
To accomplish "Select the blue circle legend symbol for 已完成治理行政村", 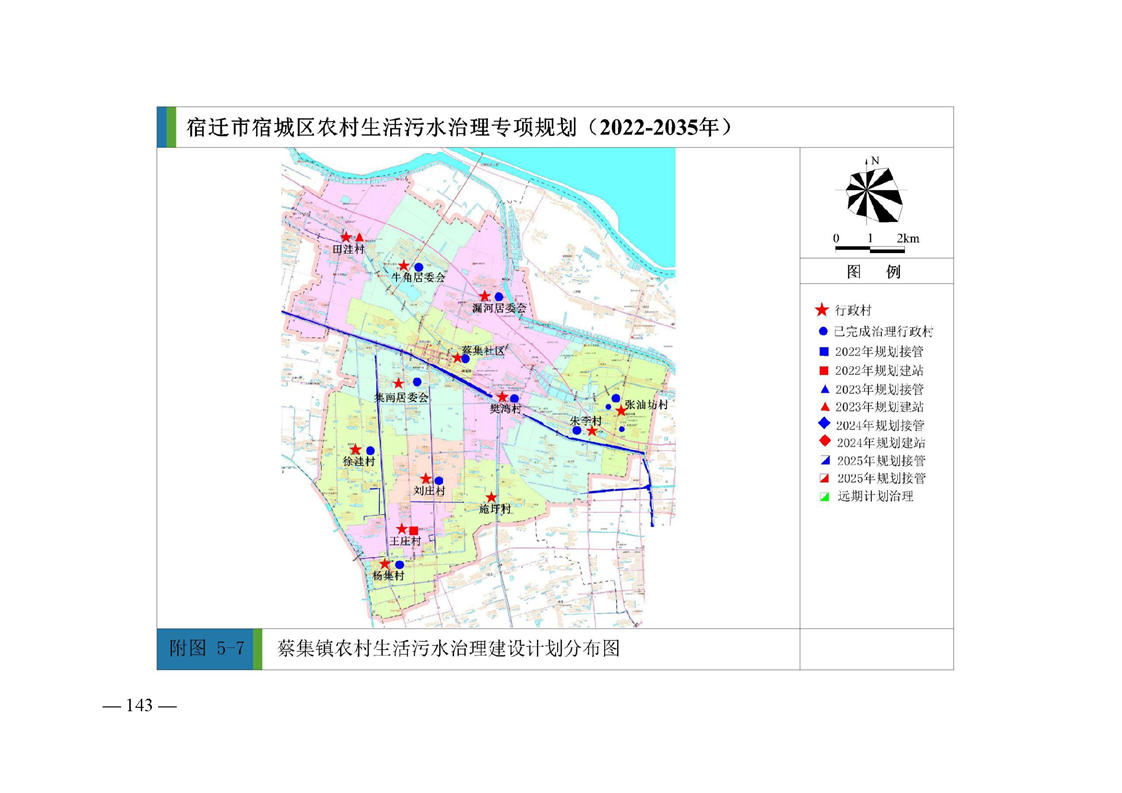I will (x=822, y=331).
